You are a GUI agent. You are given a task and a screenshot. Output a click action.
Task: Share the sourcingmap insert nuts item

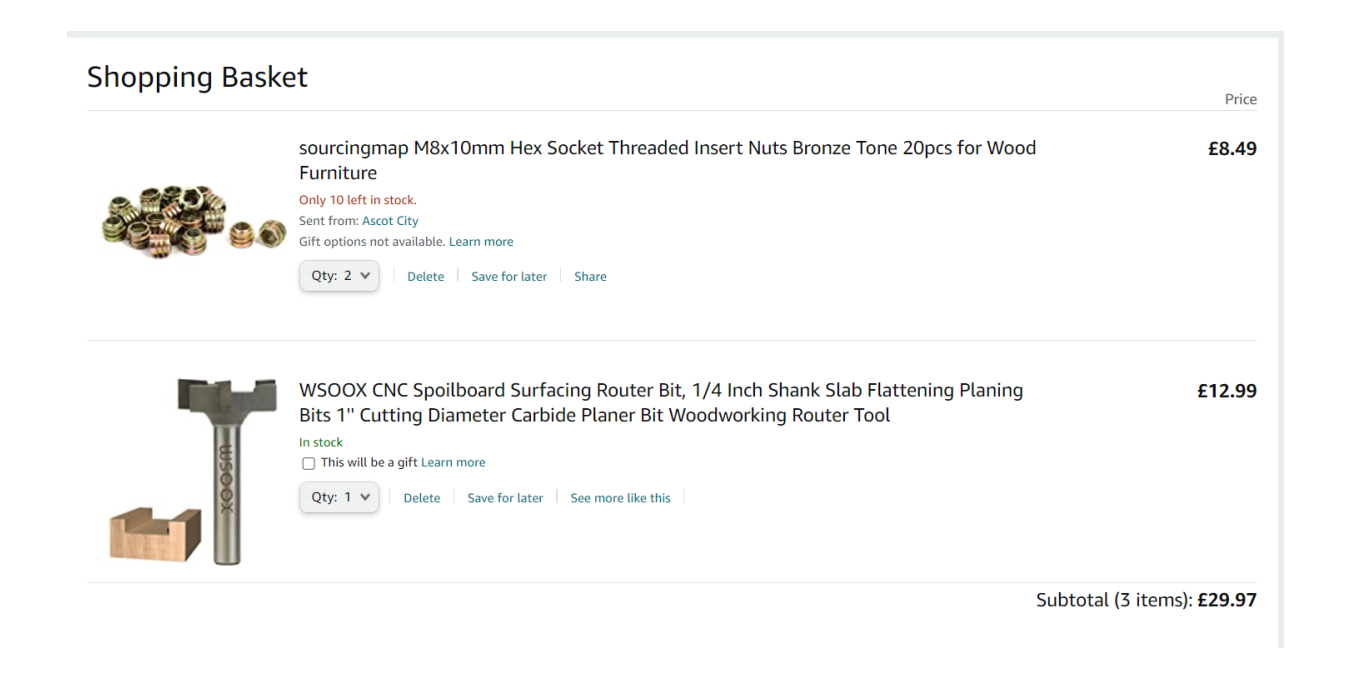point(590,277)
